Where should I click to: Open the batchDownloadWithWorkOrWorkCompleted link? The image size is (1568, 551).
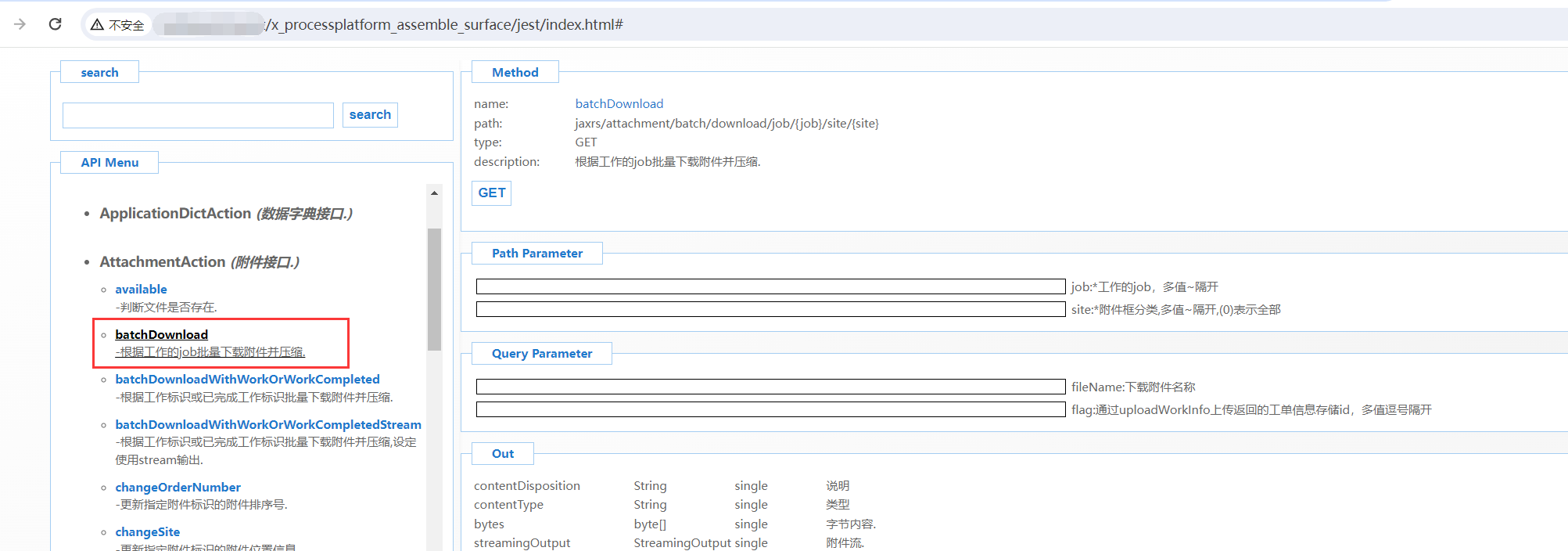[x=247, y=380]
